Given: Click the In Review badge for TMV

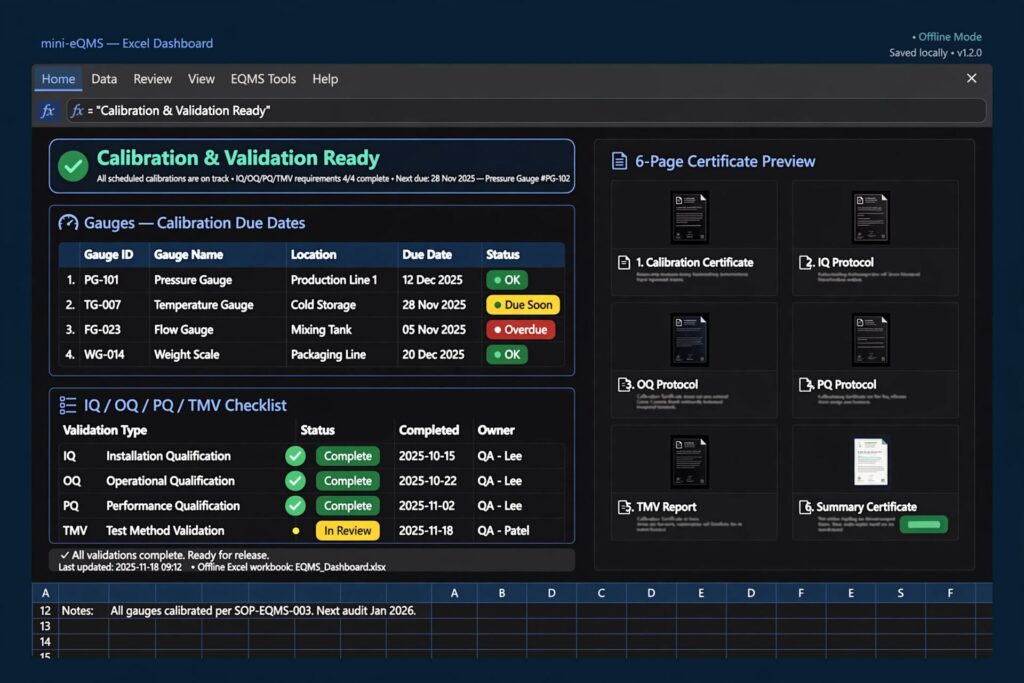Looking at the screenshot, I should coord(347,531).
